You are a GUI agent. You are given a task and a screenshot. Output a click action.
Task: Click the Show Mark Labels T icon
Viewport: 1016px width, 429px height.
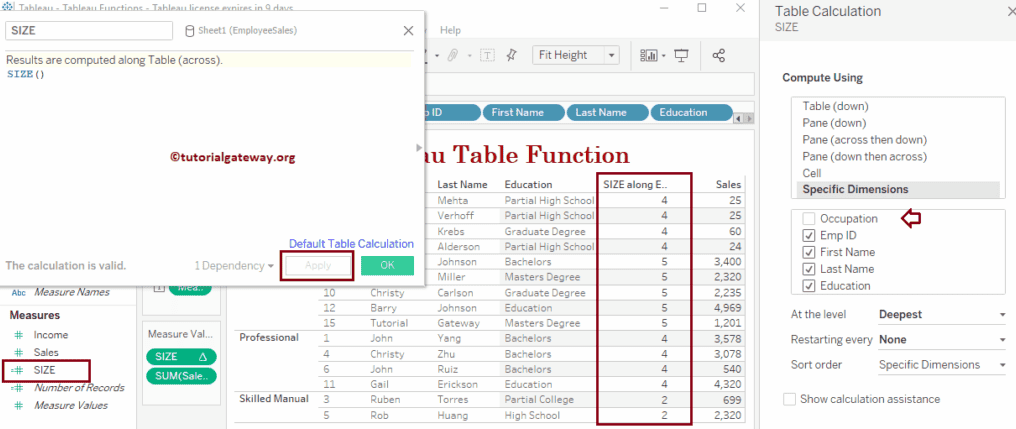coord(487,56)
